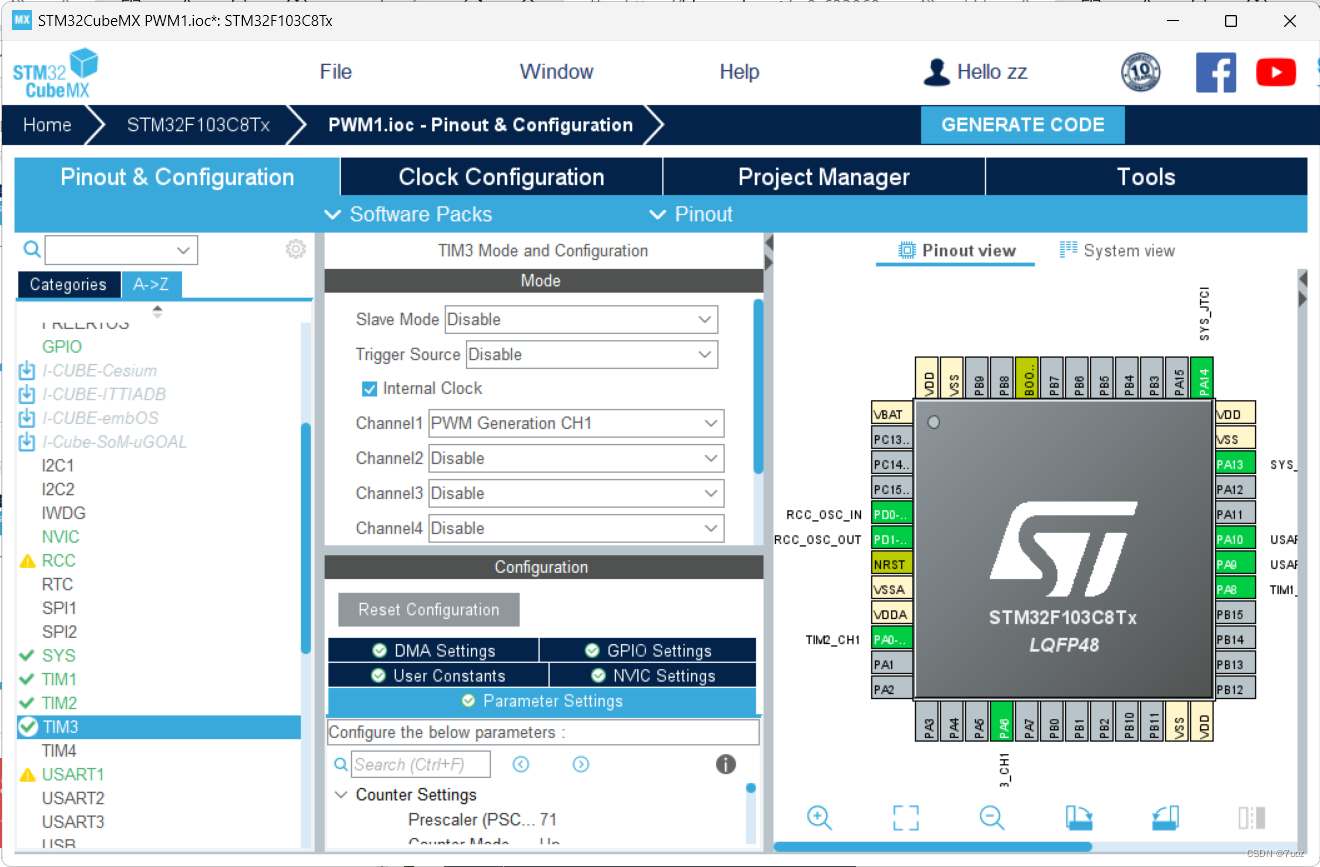Open the NVIC Settings tab
This screenshot has height=867, width=1320.
point(652,676)
